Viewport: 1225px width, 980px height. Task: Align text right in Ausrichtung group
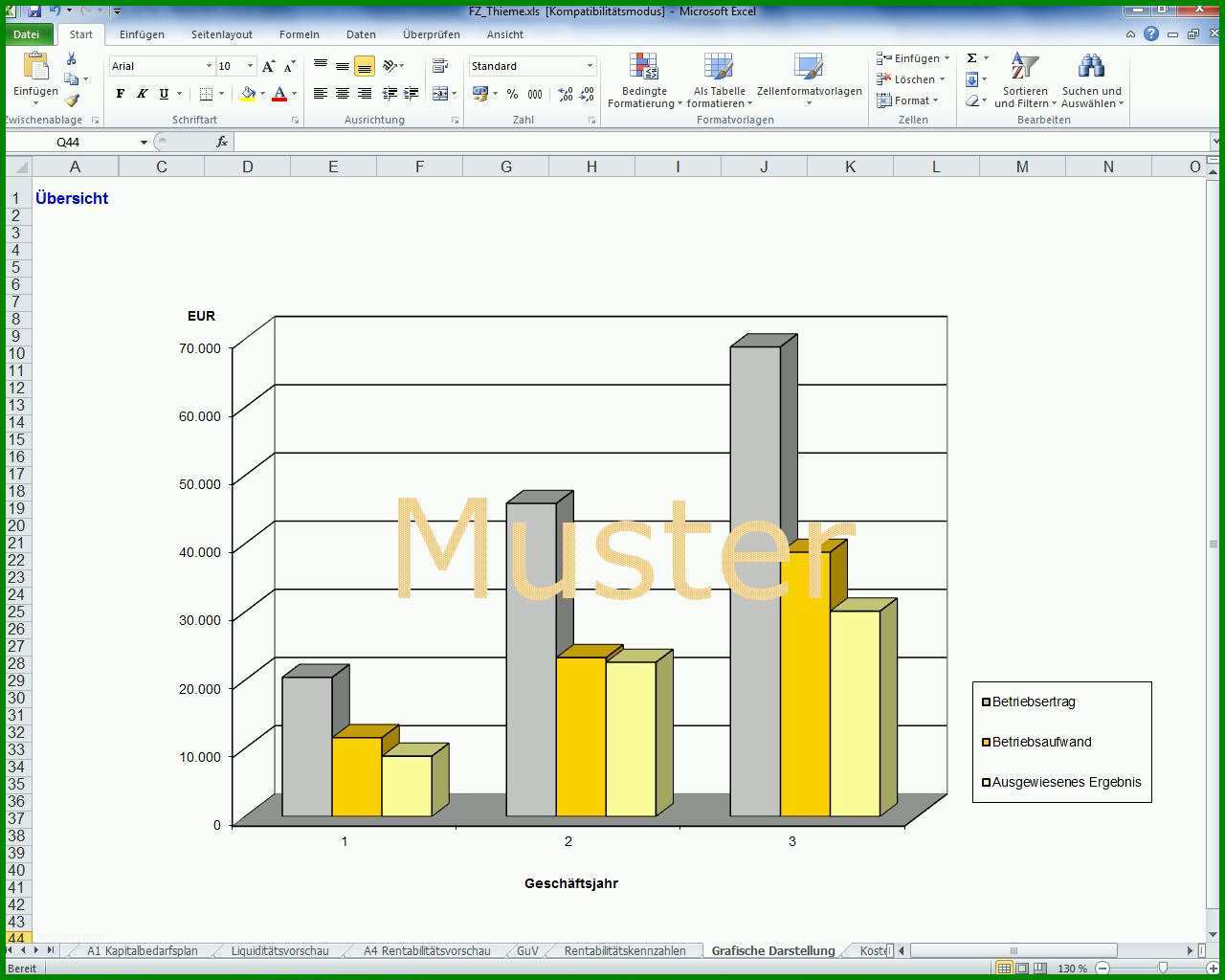(x=364, y=94)
